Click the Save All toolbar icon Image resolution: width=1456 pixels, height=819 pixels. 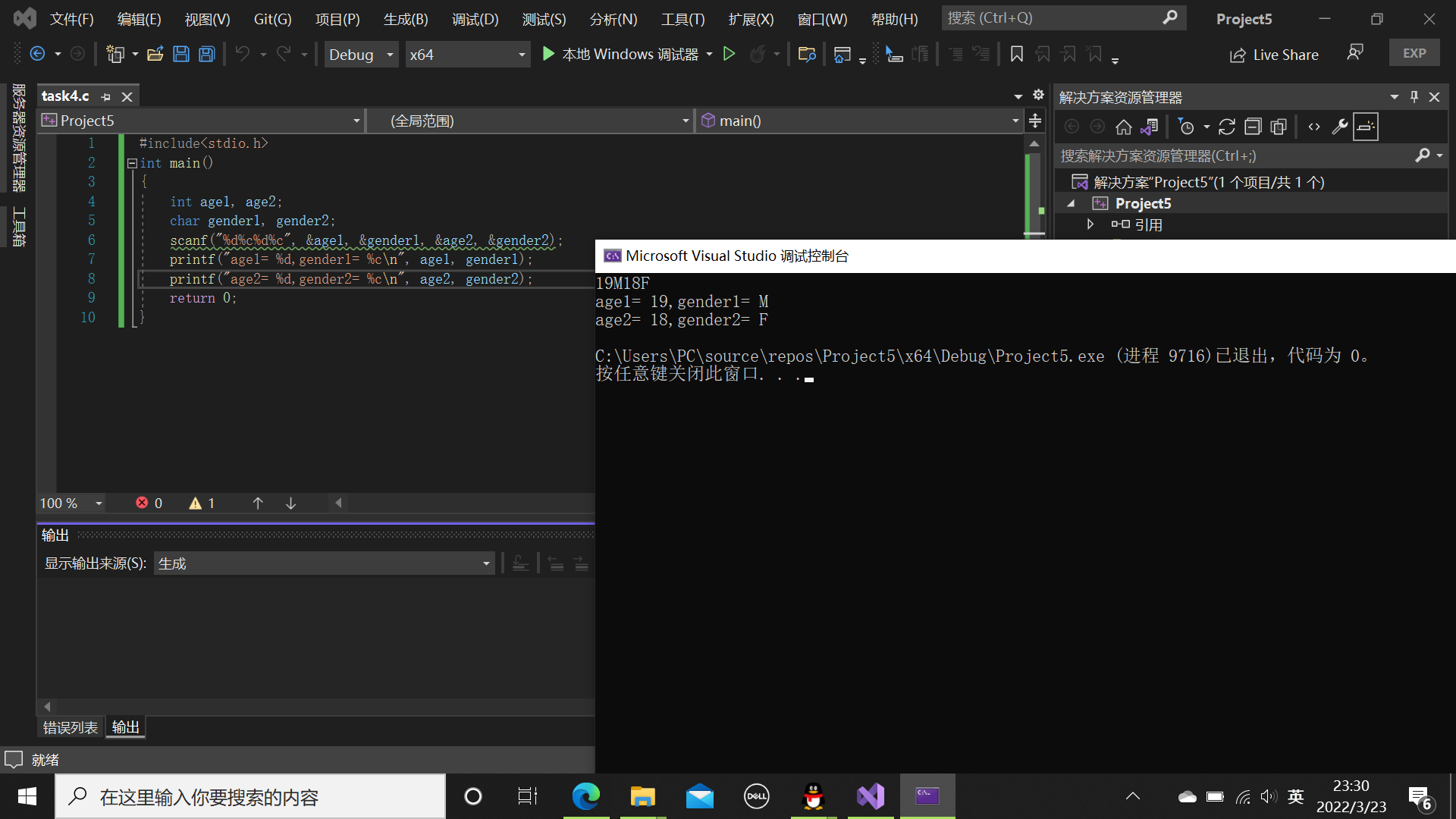point(206,54)
